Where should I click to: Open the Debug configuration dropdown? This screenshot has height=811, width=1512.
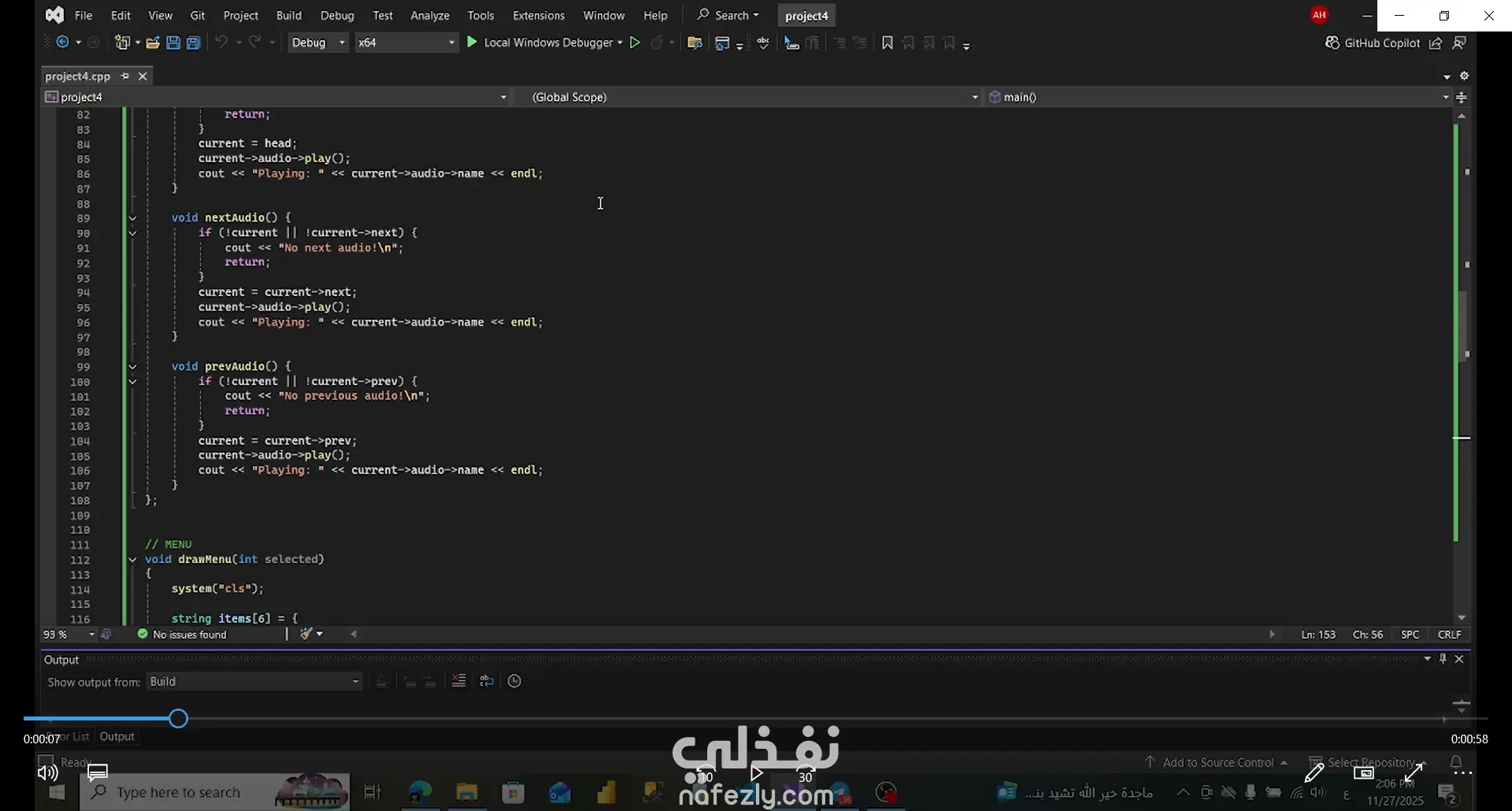point(318,43)
